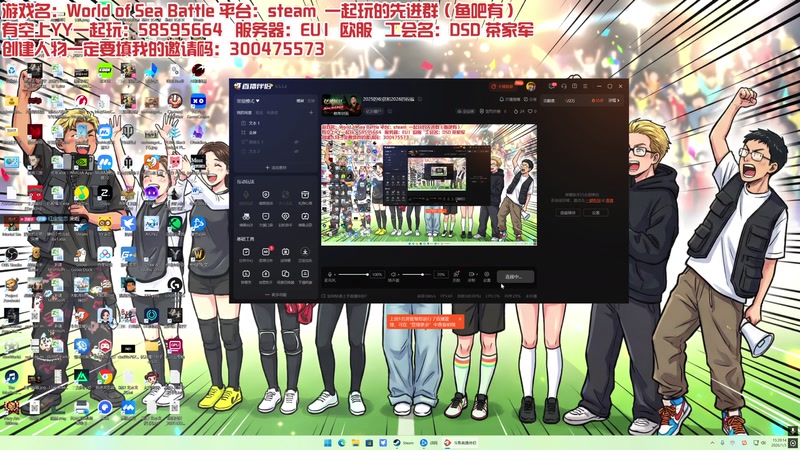Click the 添加素材 add material button
The width and height of the screenshot is (800, 450).
coord(276,167)
